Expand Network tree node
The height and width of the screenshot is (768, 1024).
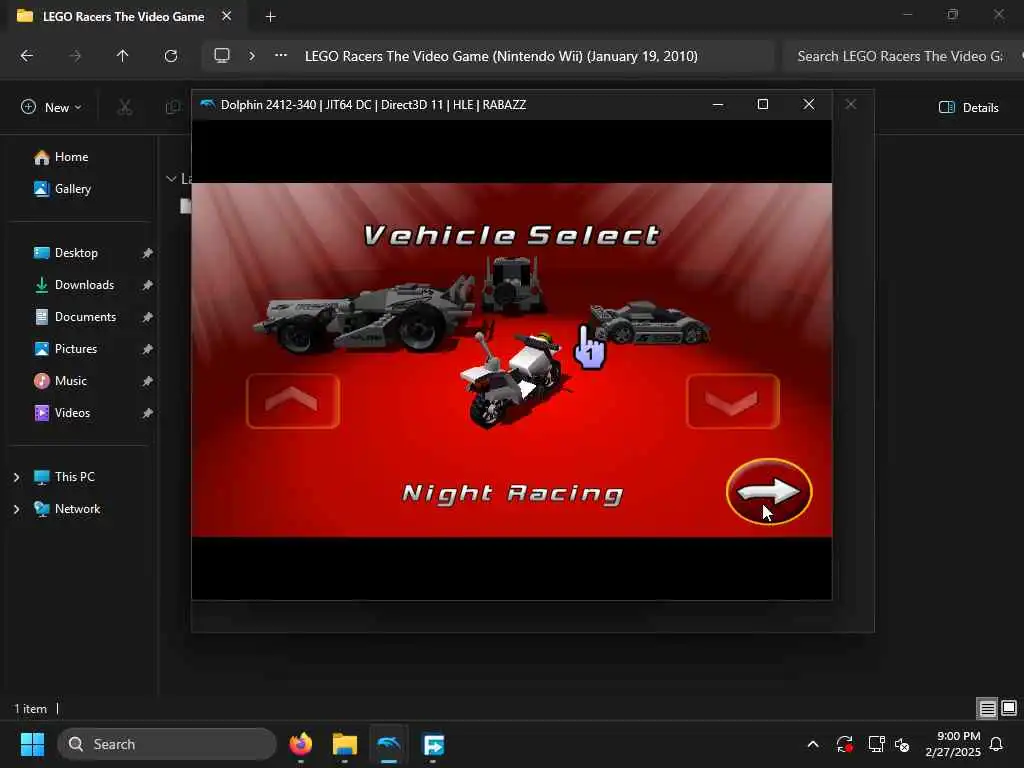(x=16, y=509)
